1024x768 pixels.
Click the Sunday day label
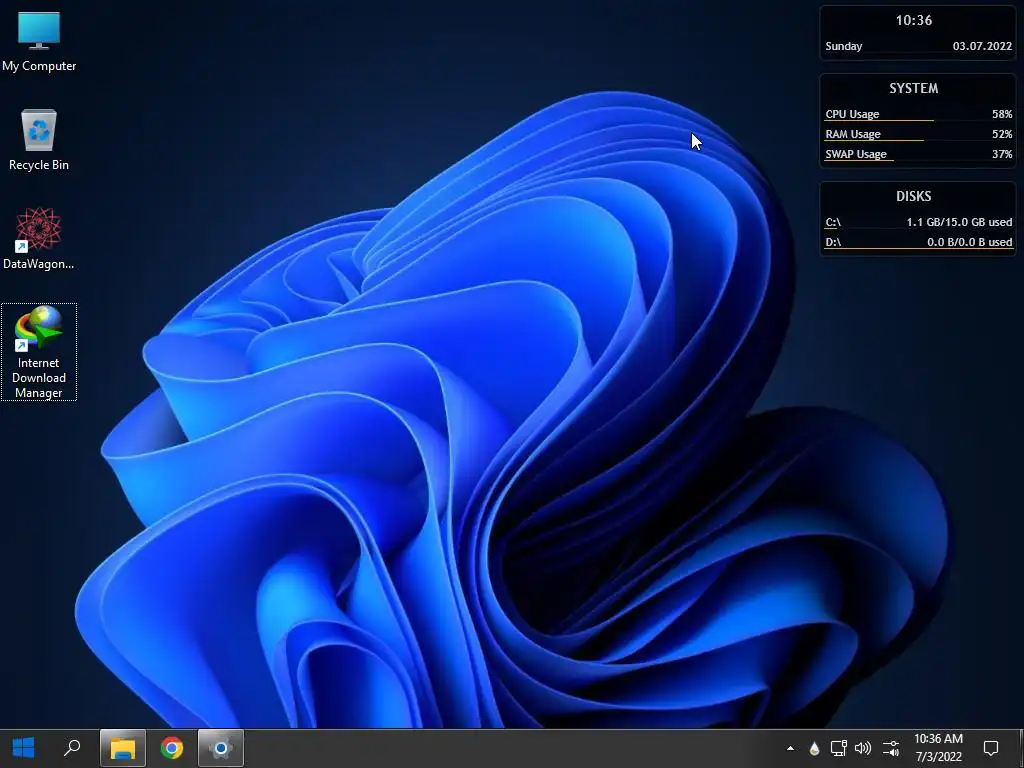coord(844,46)
